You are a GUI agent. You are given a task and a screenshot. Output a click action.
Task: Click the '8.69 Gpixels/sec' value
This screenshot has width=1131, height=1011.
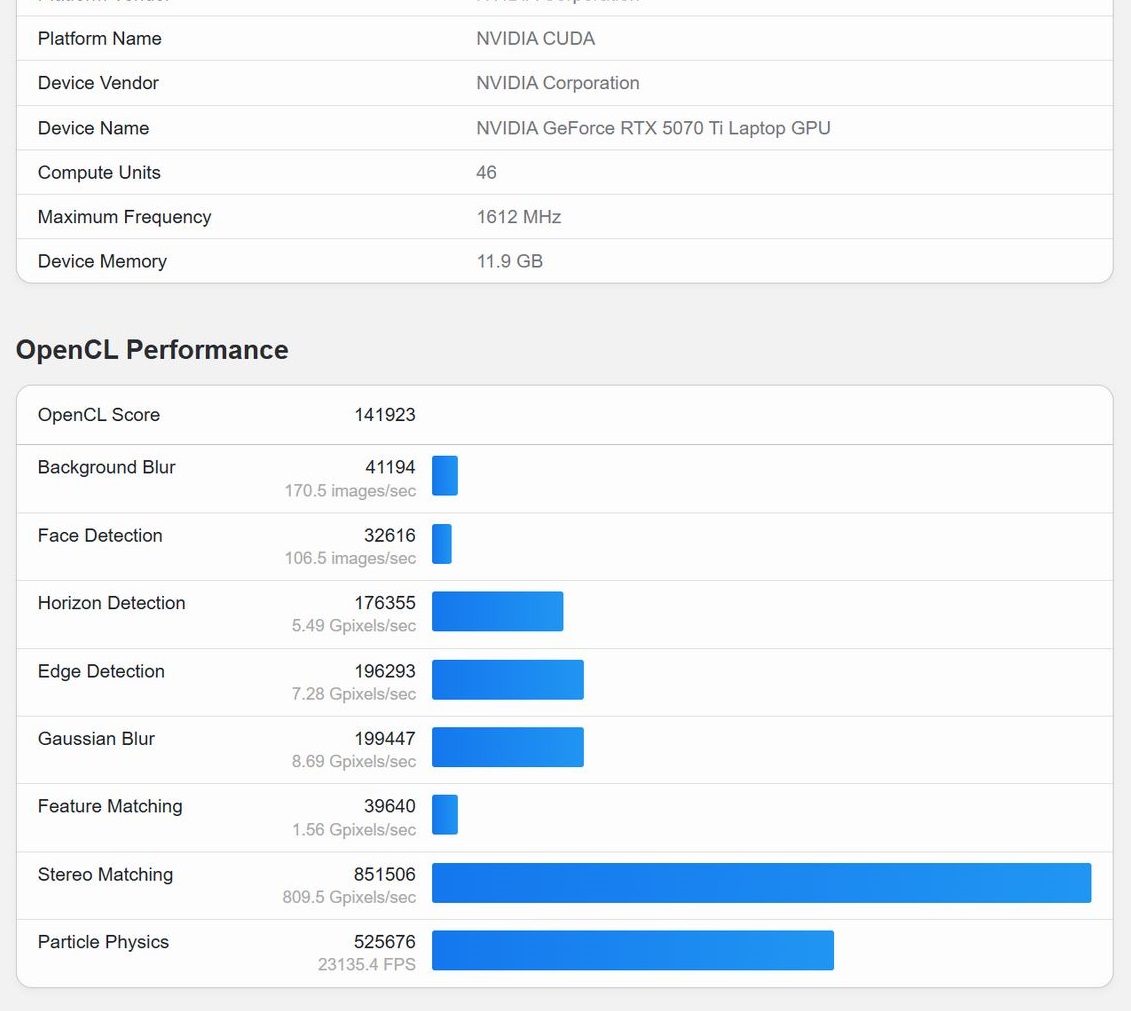pos(353,761)
